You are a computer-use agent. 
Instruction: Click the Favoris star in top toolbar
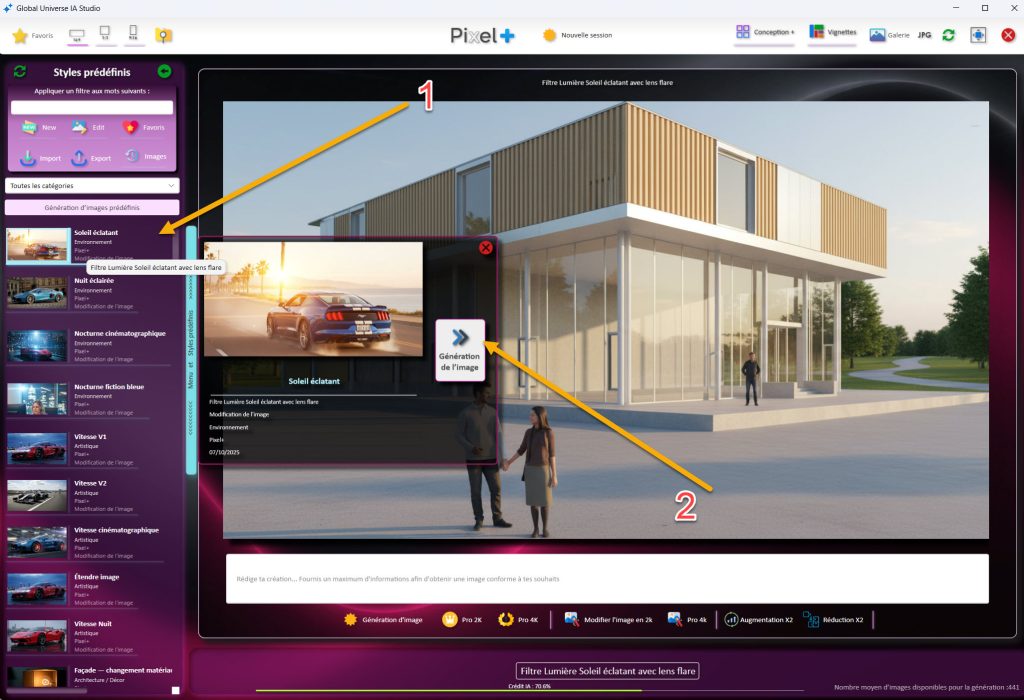(20, 36)
